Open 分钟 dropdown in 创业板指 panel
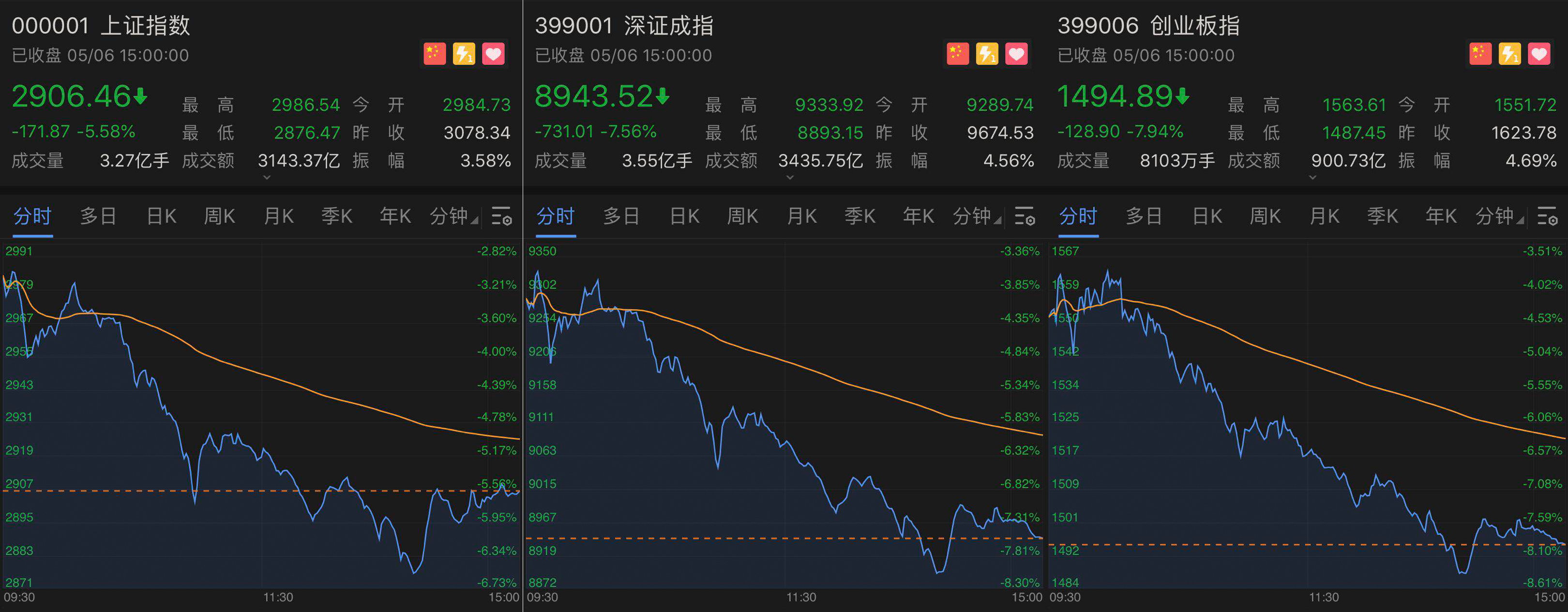Image resolution: width=1568 pixels, height=612 pixels. click(x=1499, y=216)
